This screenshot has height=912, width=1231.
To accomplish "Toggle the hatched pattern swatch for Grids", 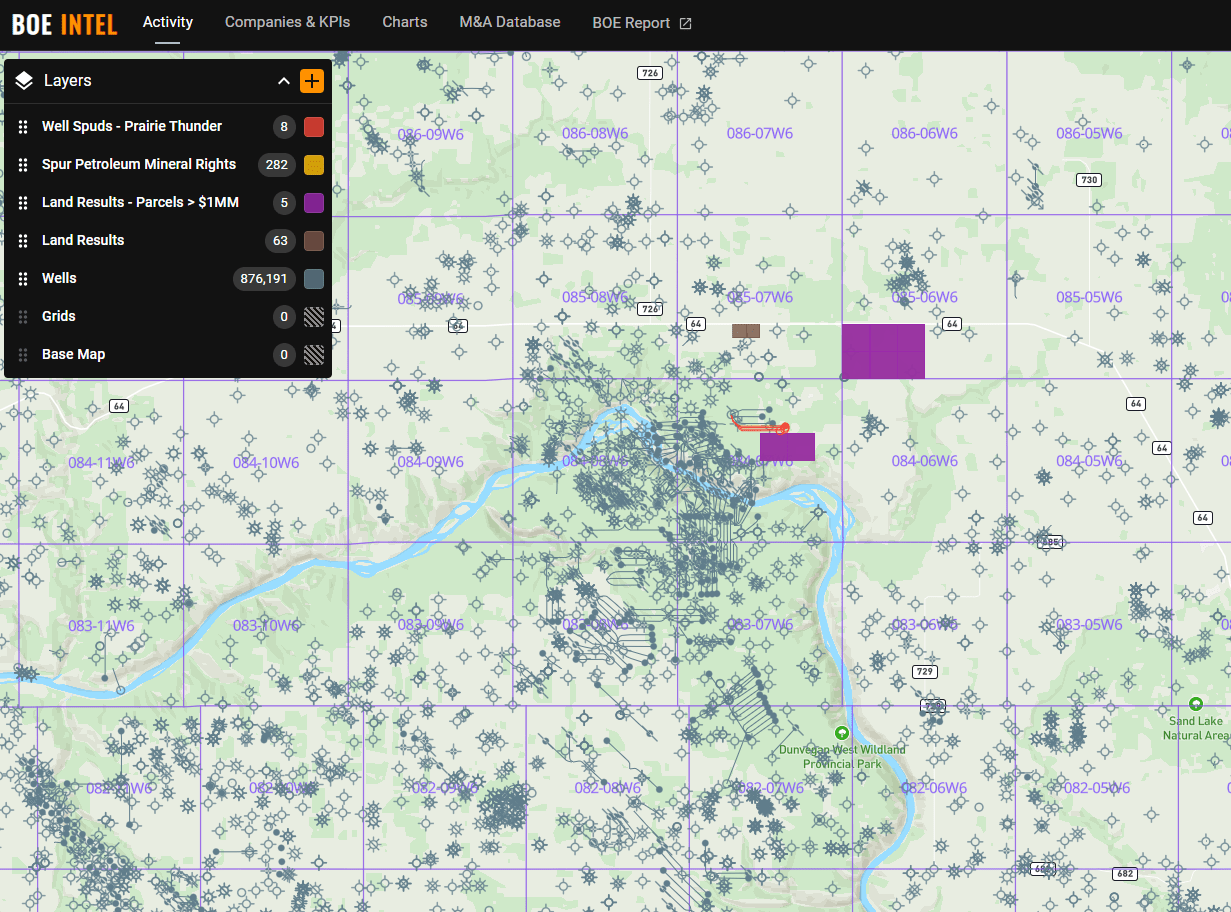I will pos(313,317).
